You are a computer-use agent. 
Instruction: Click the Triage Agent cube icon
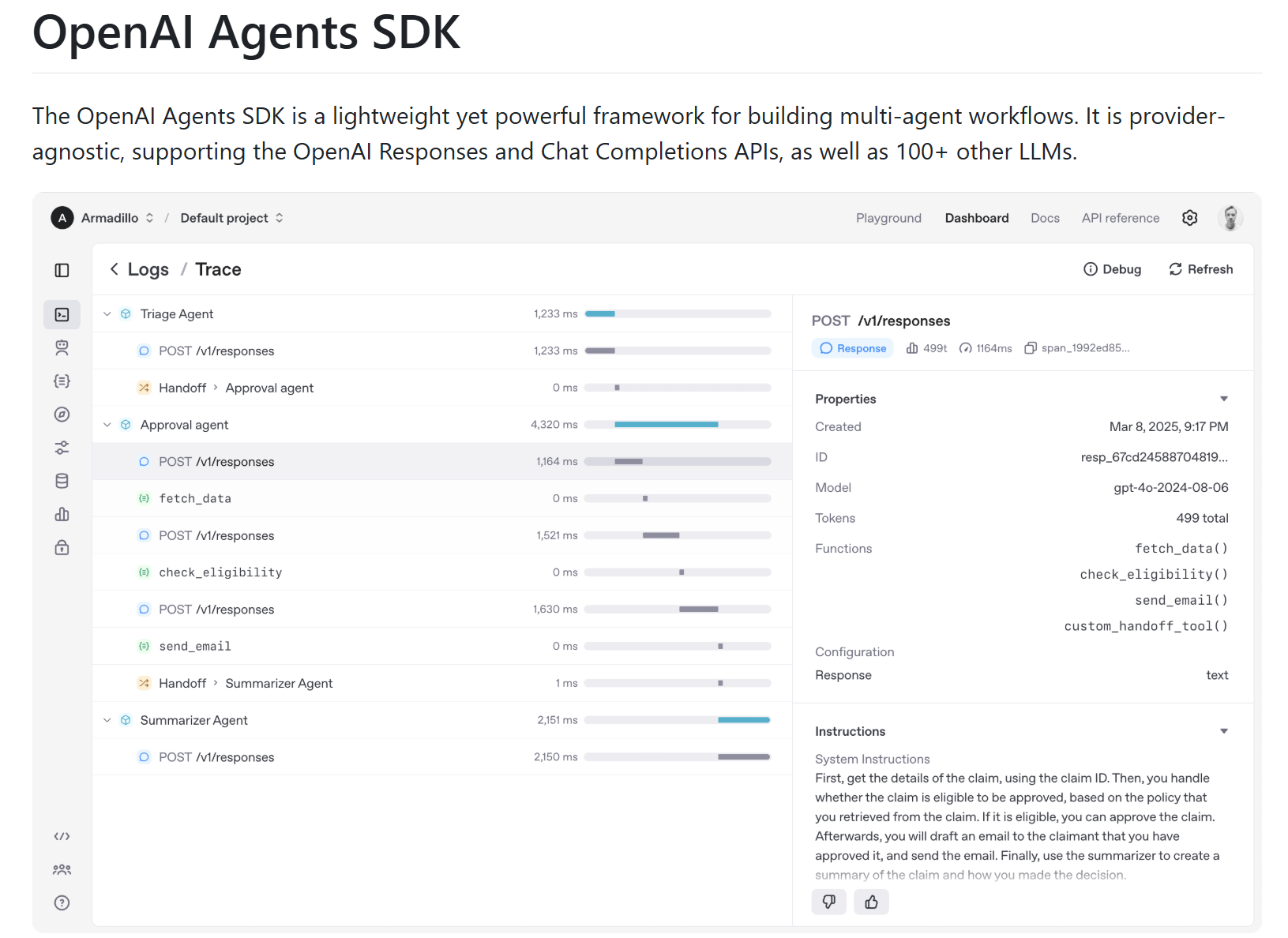pyautogui.click(x=126, y=314)
